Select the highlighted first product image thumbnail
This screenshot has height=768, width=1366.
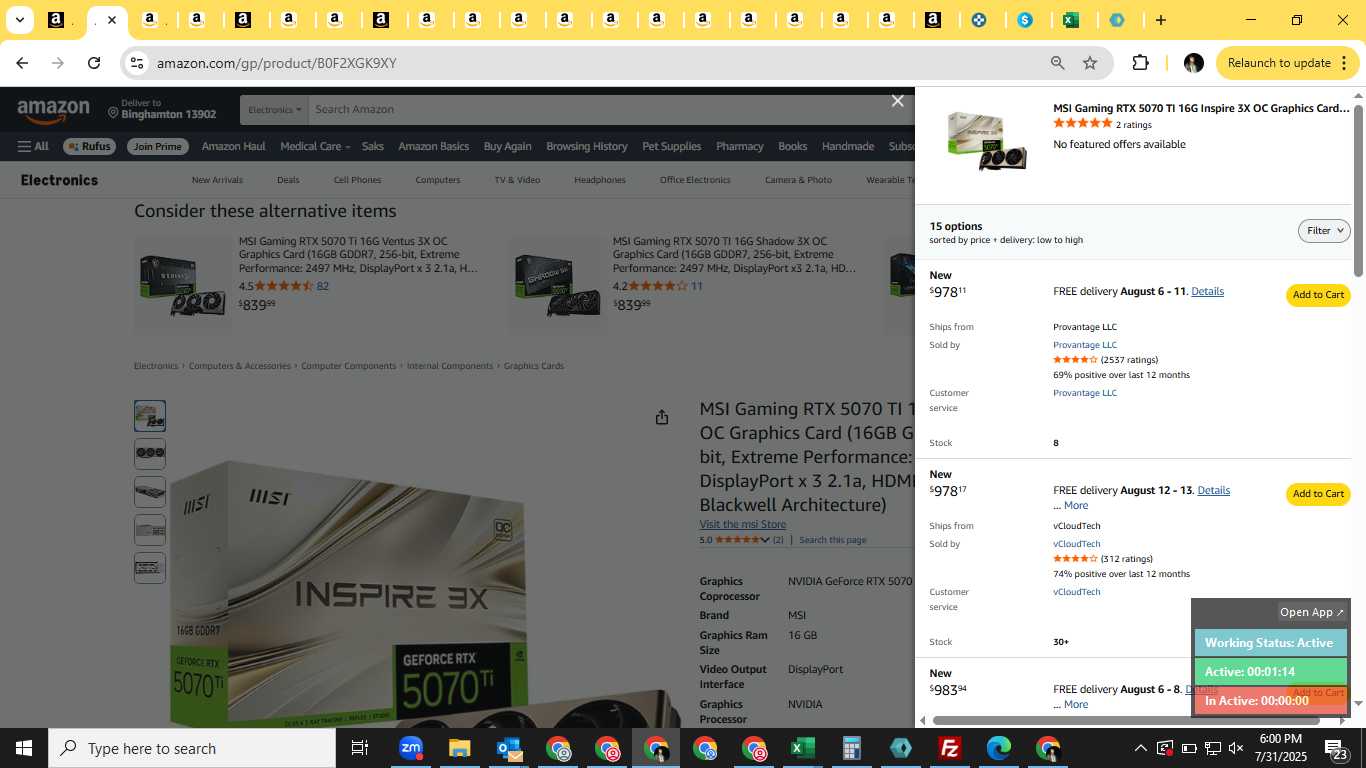click(x=150, y=416)
